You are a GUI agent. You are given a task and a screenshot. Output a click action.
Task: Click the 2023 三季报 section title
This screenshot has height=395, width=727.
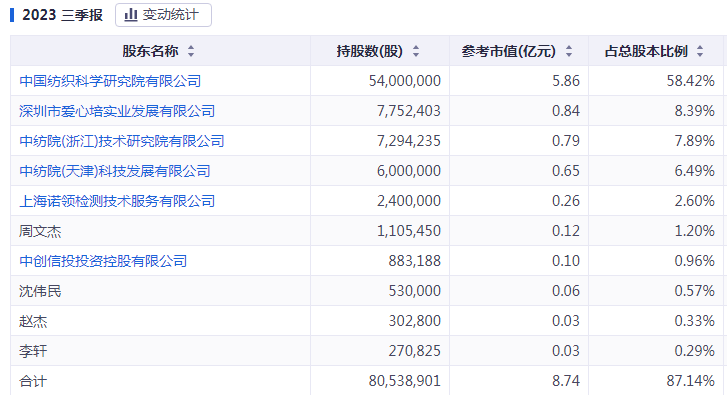[x=62, y=15]
